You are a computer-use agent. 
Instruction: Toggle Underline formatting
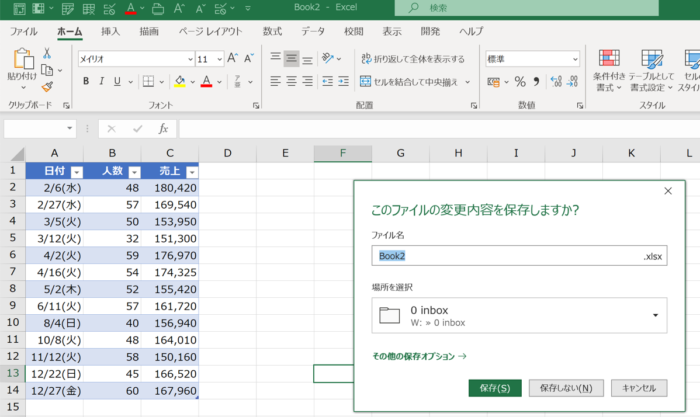tap(117, 81)
